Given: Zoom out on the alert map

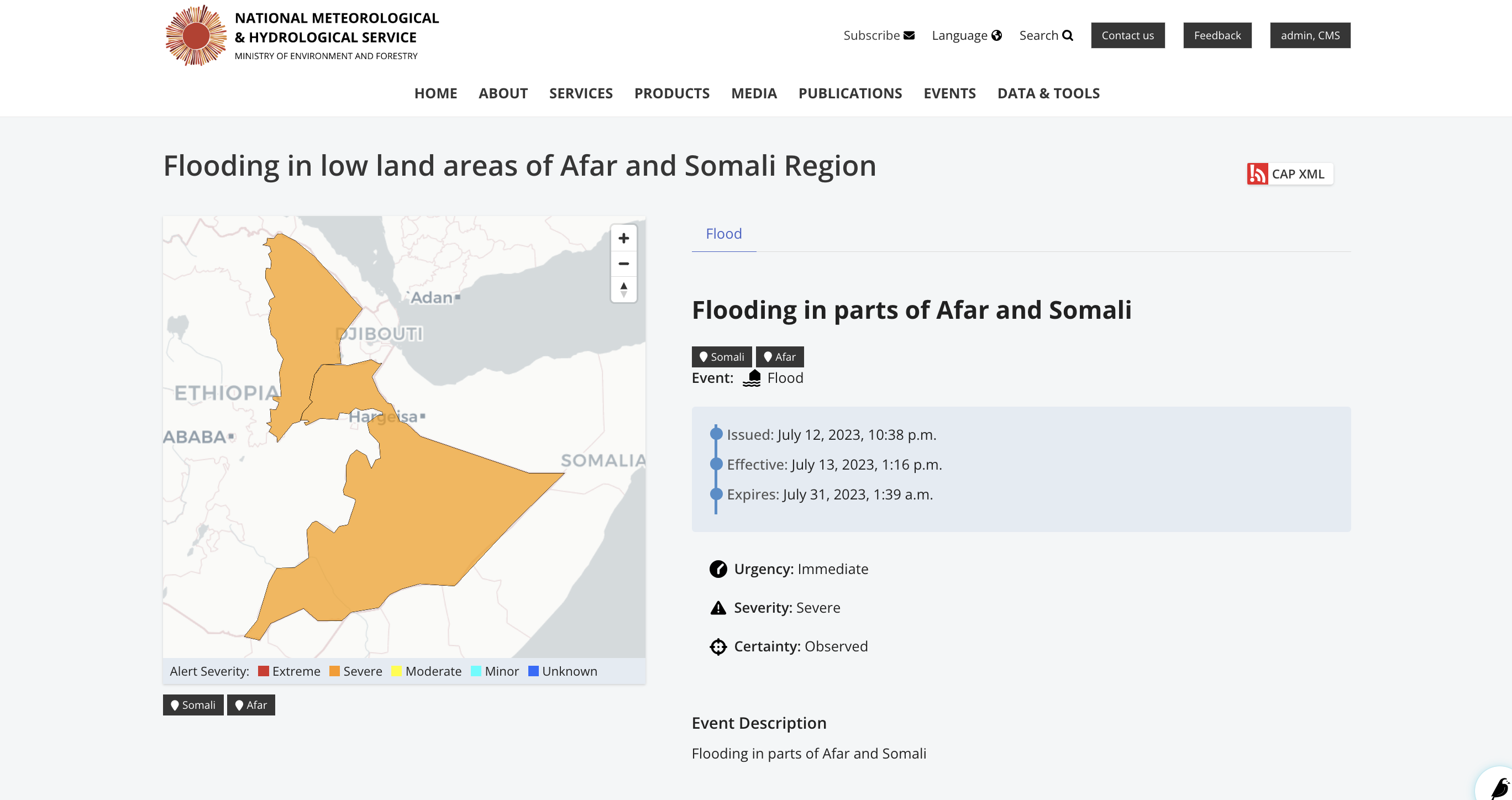Looking at the screenshot, I should (623, 264).
